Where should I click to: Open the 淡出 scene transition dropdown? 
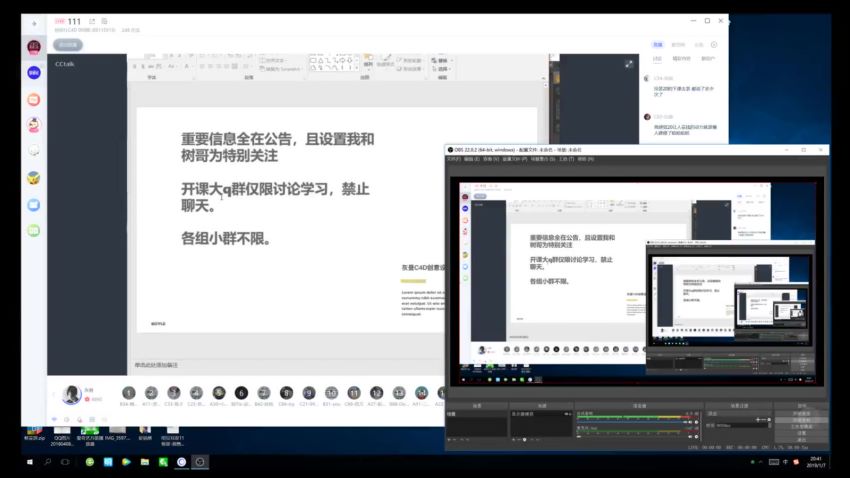pyautogui.click(x=739, y=414)
